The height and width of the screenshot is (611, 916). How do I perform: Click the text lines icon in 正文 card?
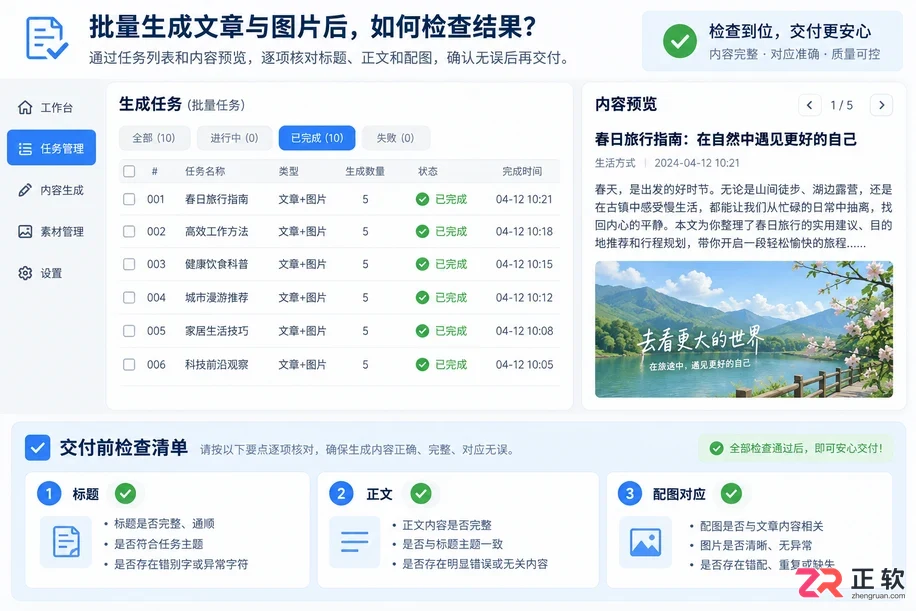pos(355,541)
